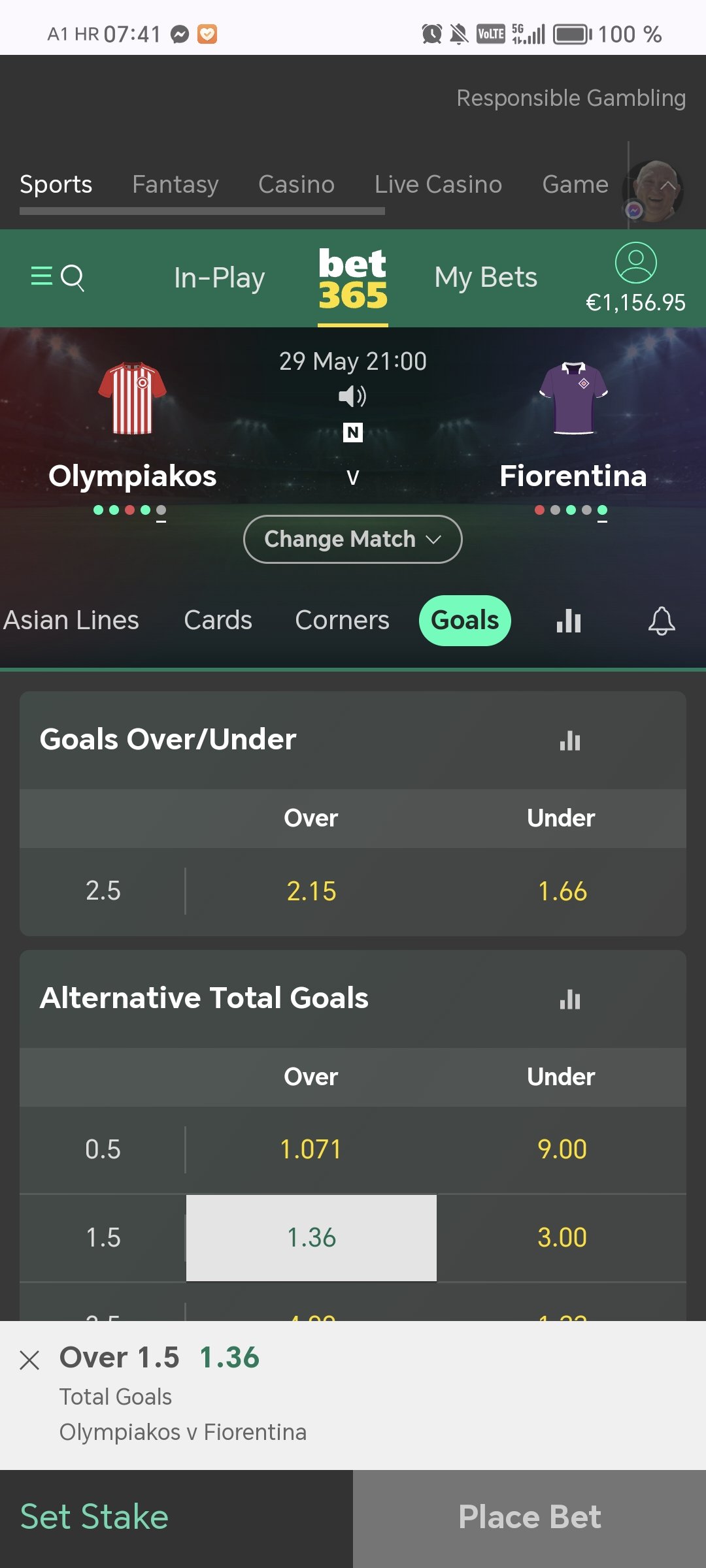Collapse the Alternative Total Goals header

click(353, 998)
